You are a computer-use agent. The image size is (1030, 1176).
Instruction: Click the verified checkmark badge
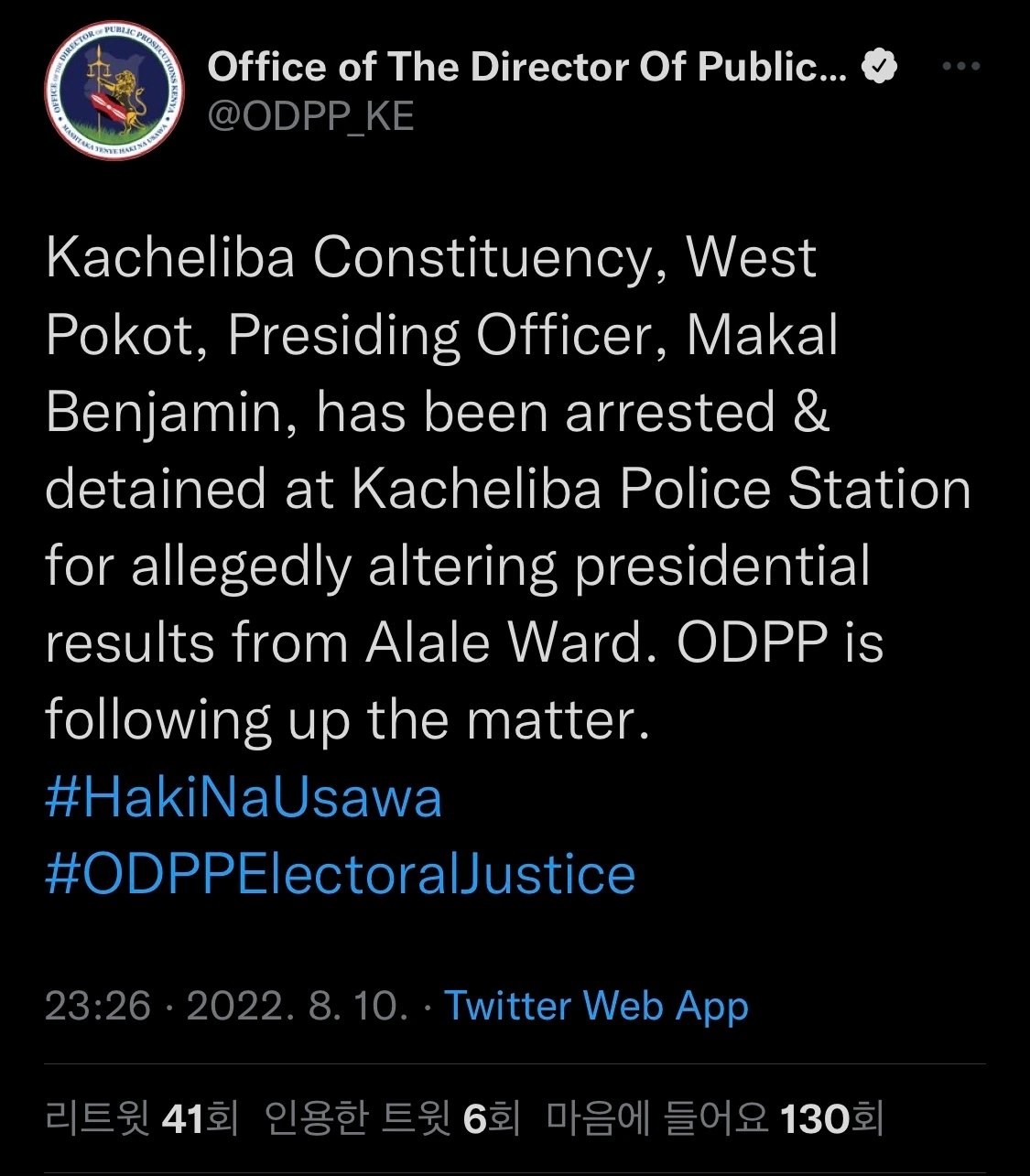click(x=880, y=67)
